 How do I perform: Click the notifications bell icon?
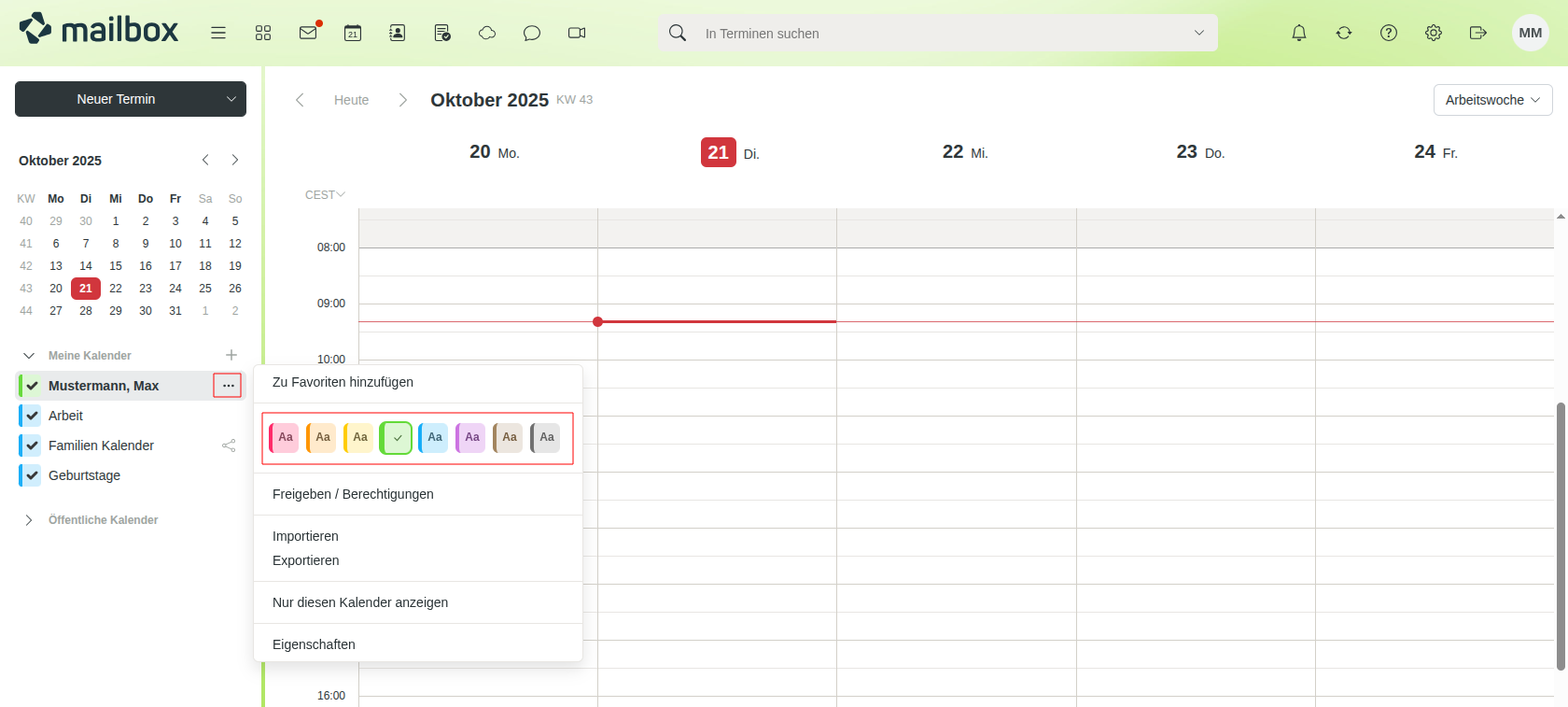[1299, 33]
